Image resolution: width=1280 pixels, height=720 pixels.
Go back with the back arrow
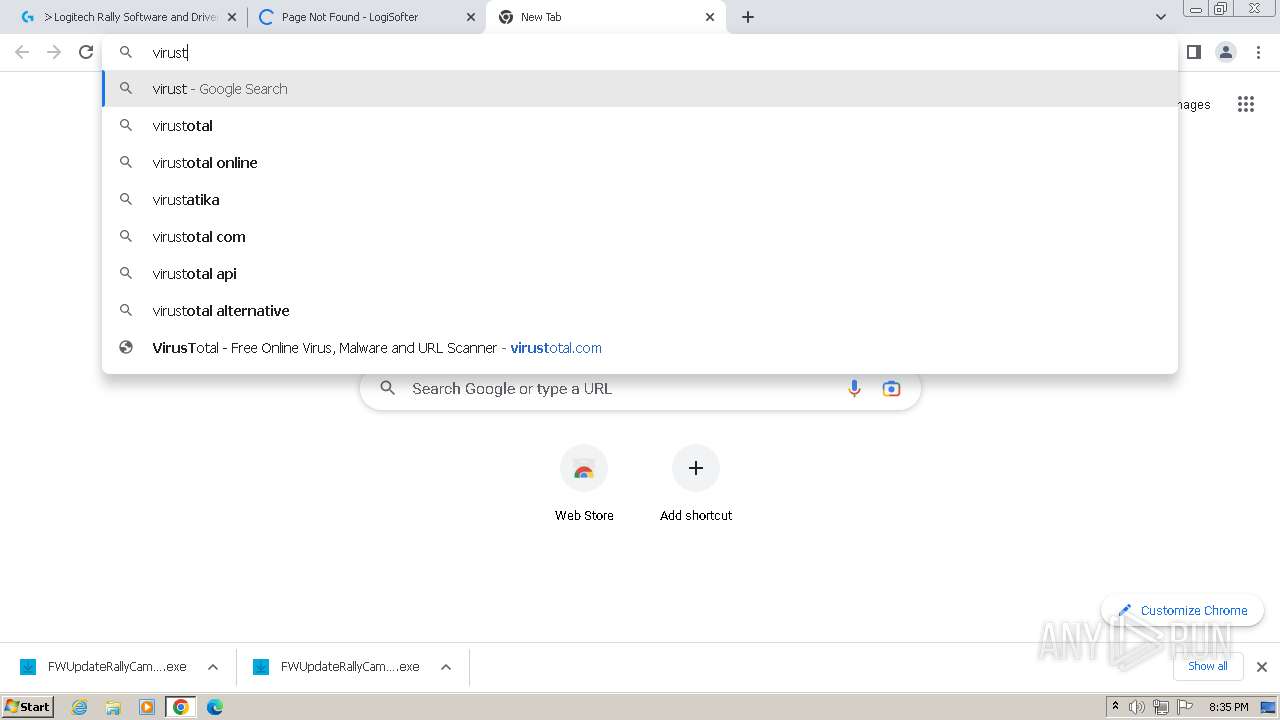point(22,52)
